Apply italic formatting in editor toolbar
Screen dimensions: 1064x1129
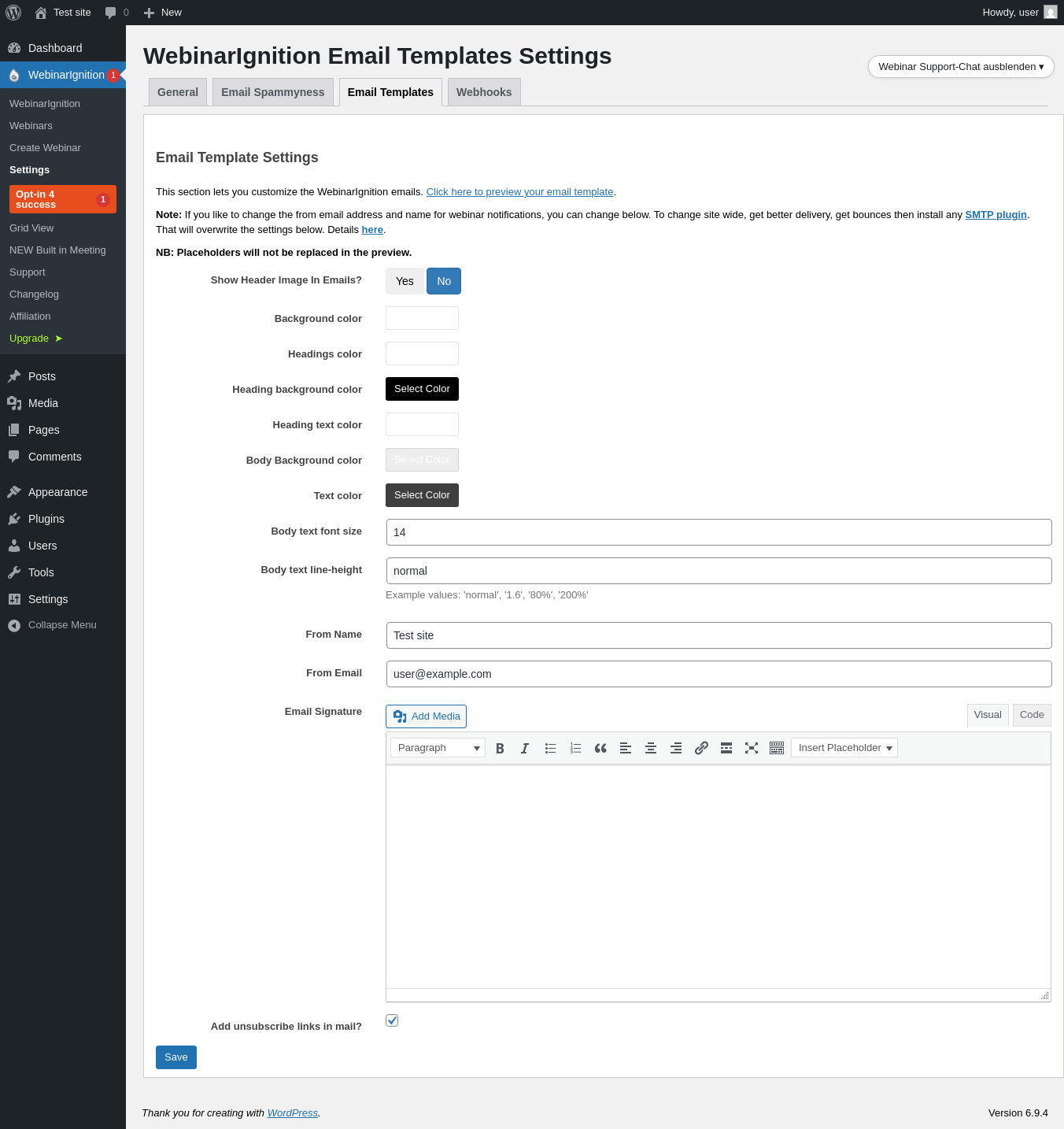(x=525, y=748)
